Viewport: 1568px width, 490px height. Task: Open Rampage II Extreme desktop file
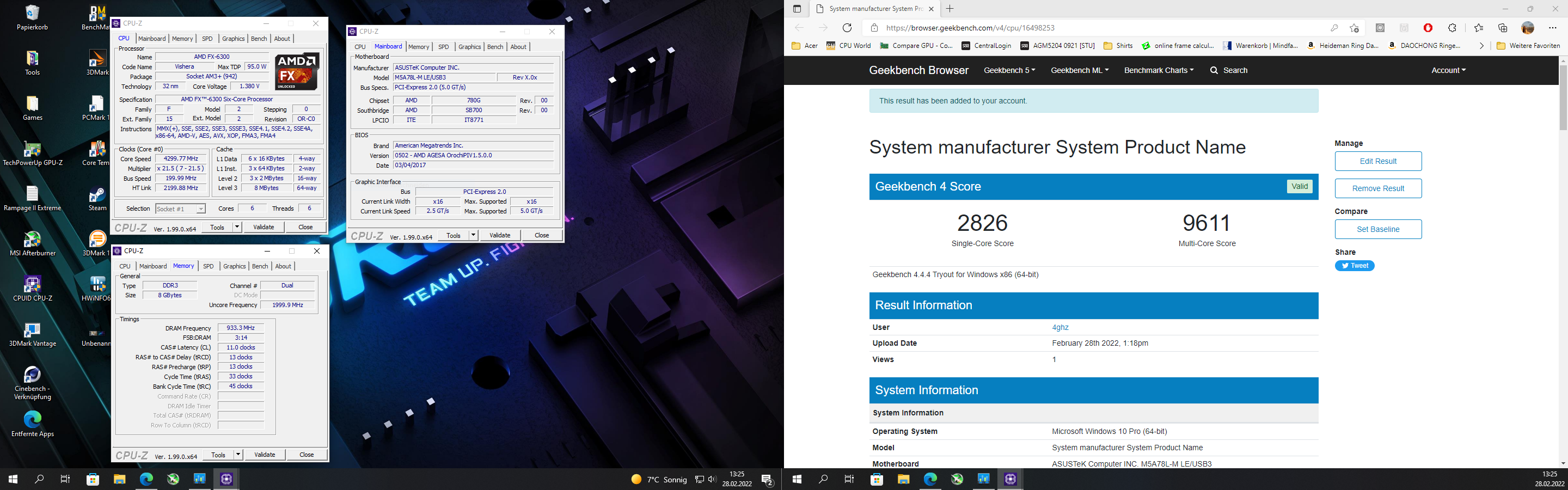(32, 198)
